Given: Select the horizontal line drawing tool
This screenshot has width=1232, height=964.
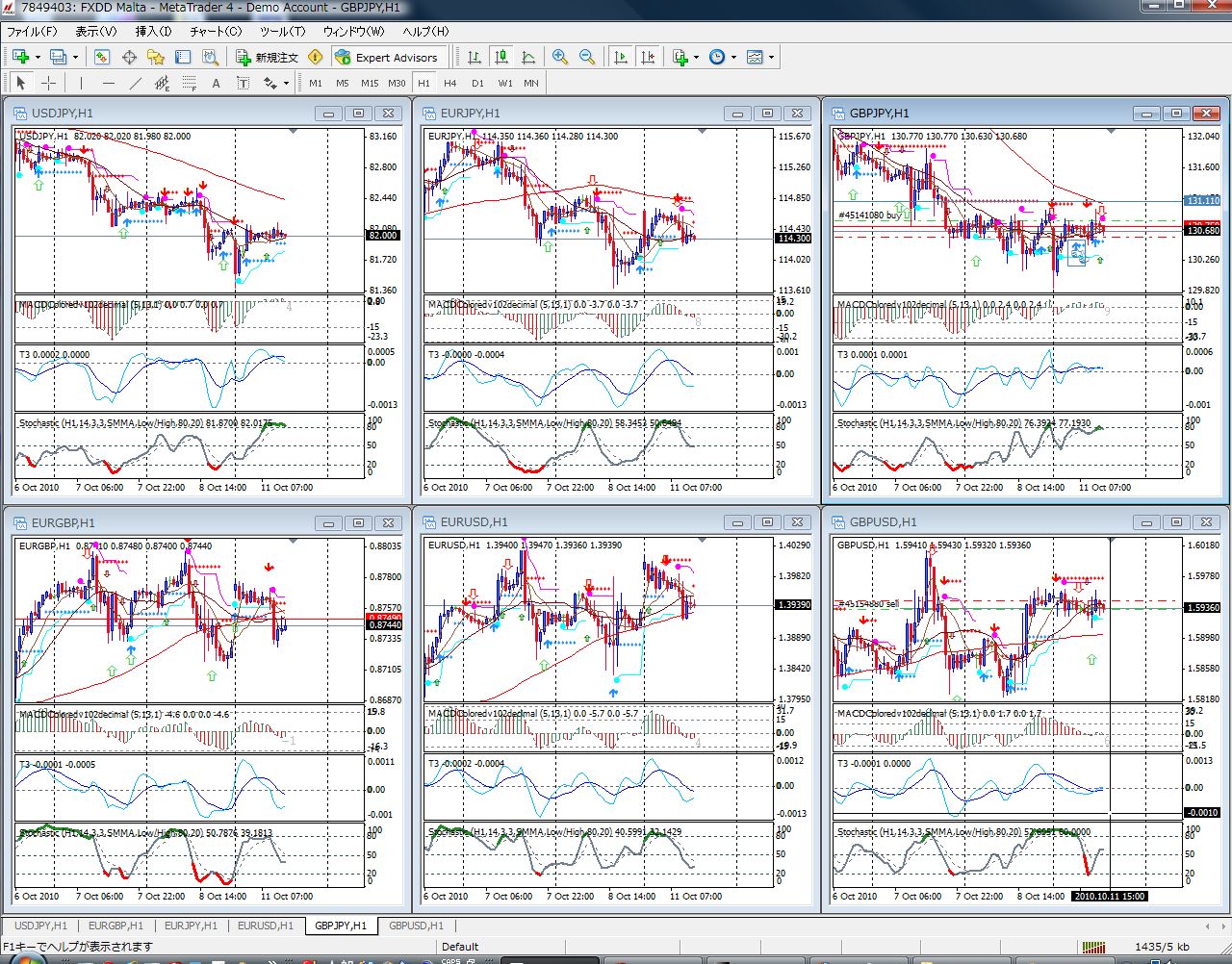Looking at the screenshot, I should 109,83.
